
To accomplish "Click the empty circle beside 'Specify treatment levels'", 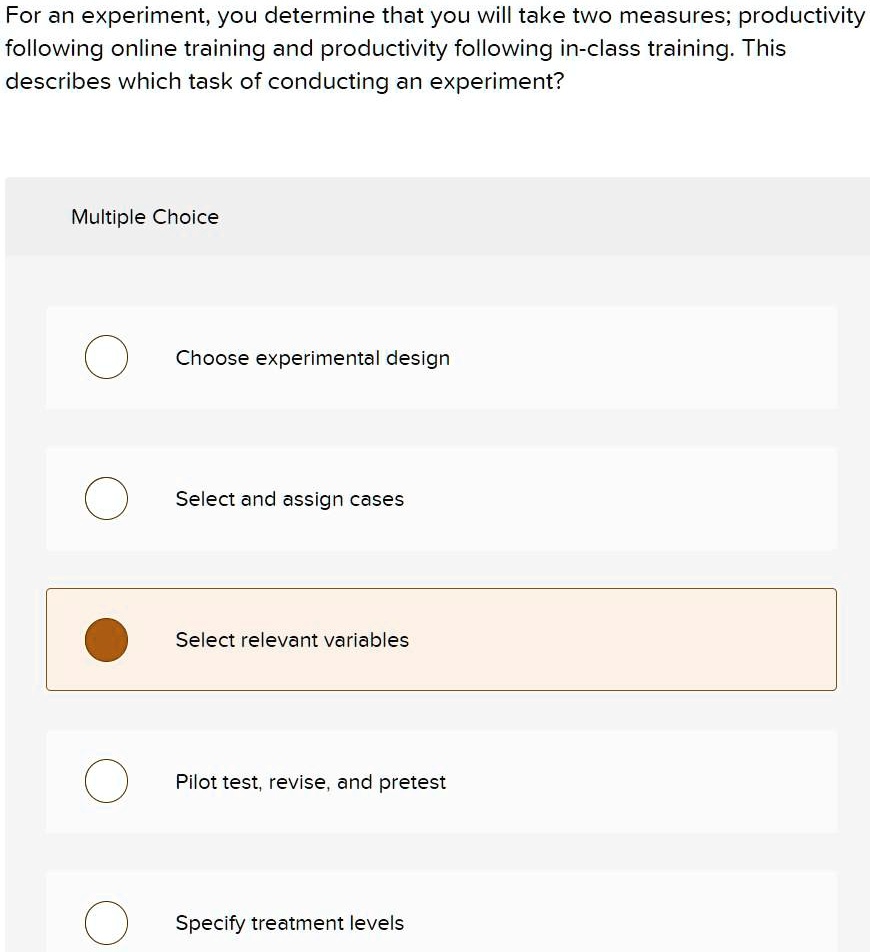I will coord(106,922).
